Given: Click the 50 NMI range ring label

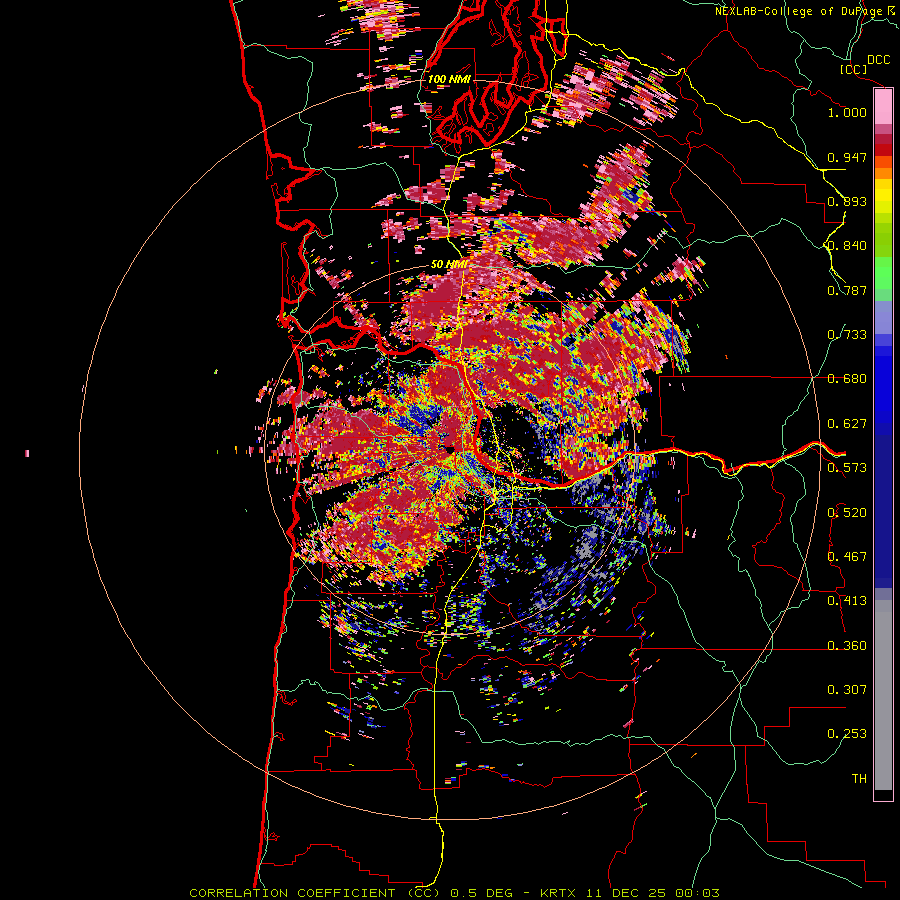Looking at the screenshot, I should point(449,264).
